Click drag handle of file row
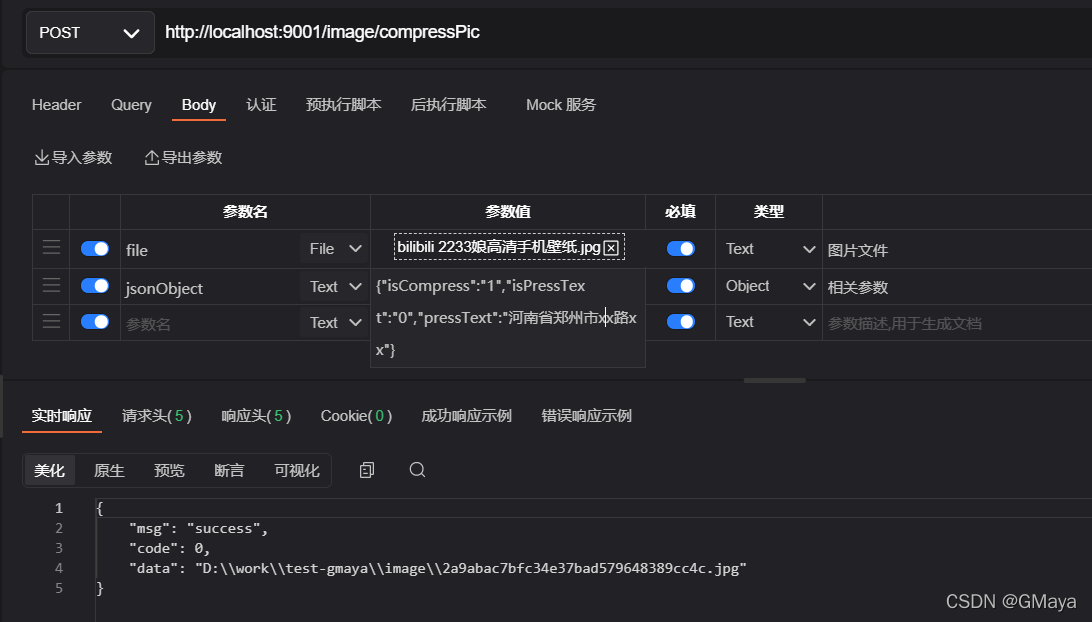The height and width of the screenshot is (622, 1092). click(51, 248)
